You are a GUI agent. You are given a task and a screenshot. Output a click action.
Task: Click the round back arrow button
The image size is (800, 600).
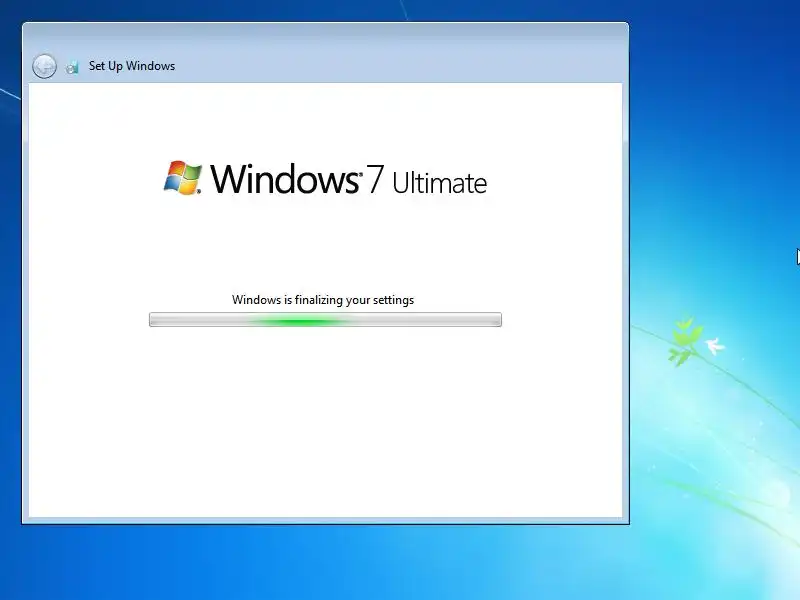(x=44, y=66)
